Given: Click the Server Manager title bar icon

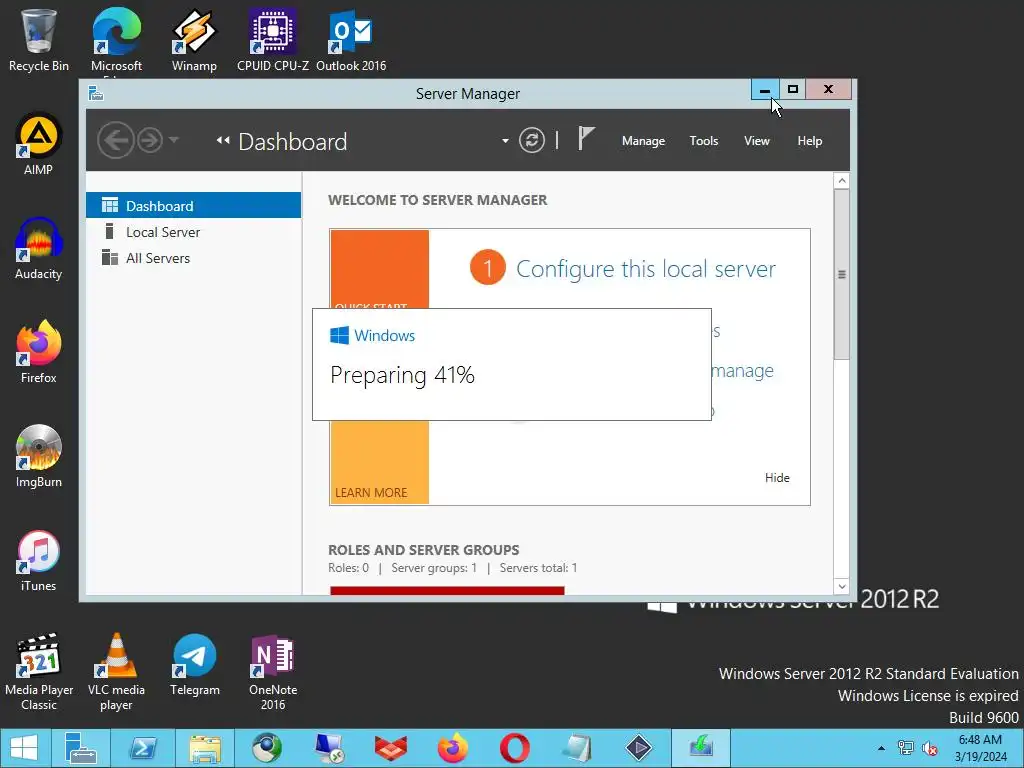Looking at the screenshot, I should pos(96,93).
